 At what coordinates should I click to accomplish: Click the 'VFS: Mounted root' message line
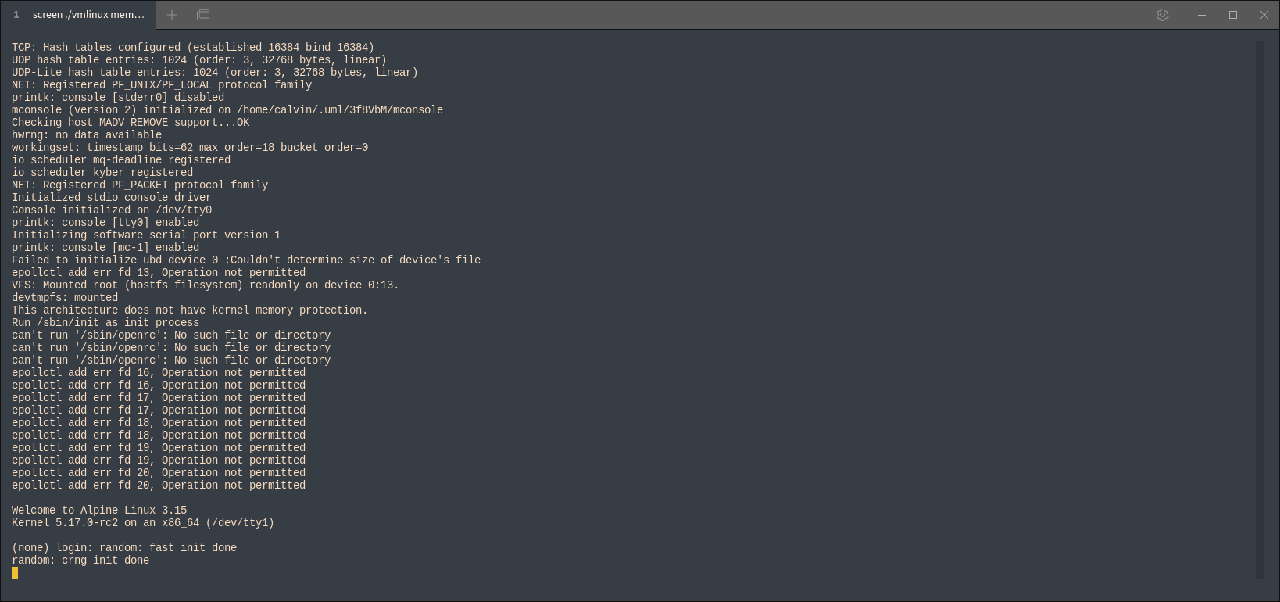coord(205,285)
